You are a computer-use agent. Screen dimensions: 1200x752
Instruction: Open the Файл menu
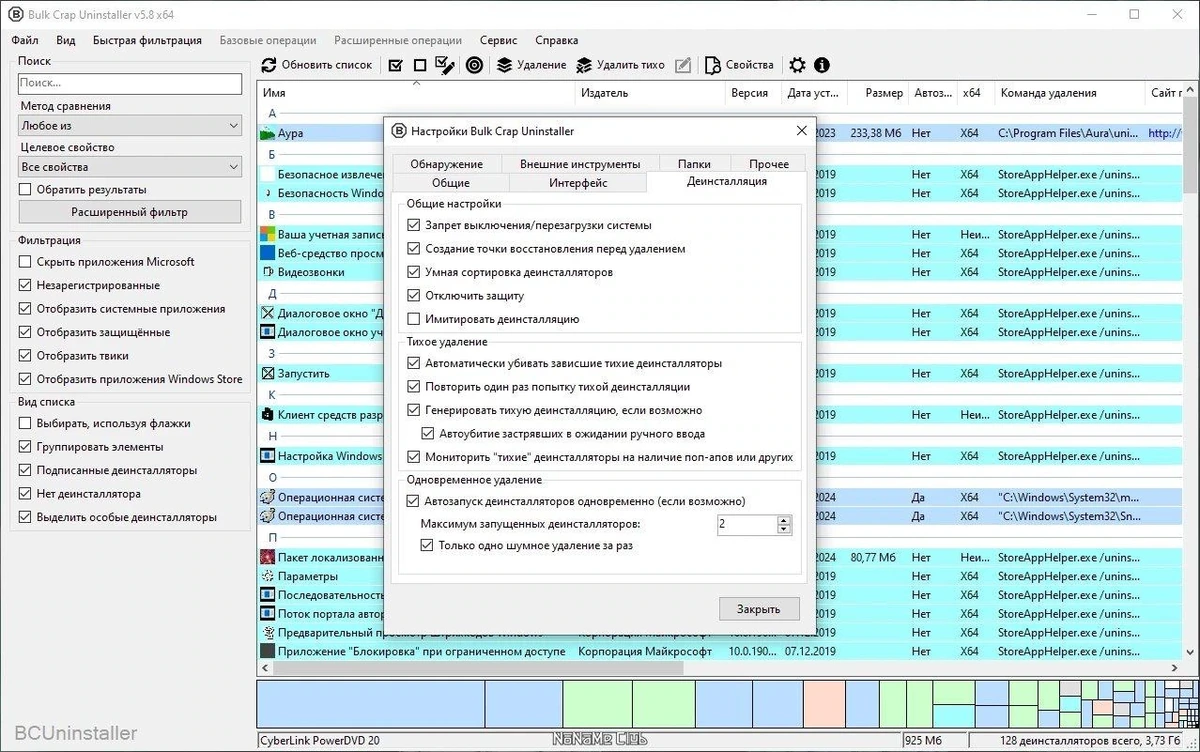(x=26, y=40)
